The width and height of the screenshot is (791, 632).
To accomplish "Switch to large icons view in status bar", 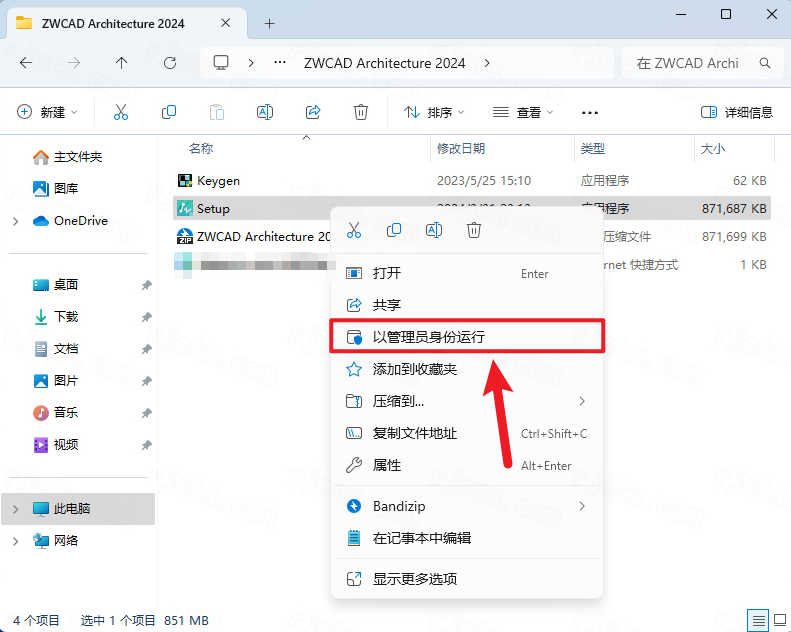I will (778, 620).
